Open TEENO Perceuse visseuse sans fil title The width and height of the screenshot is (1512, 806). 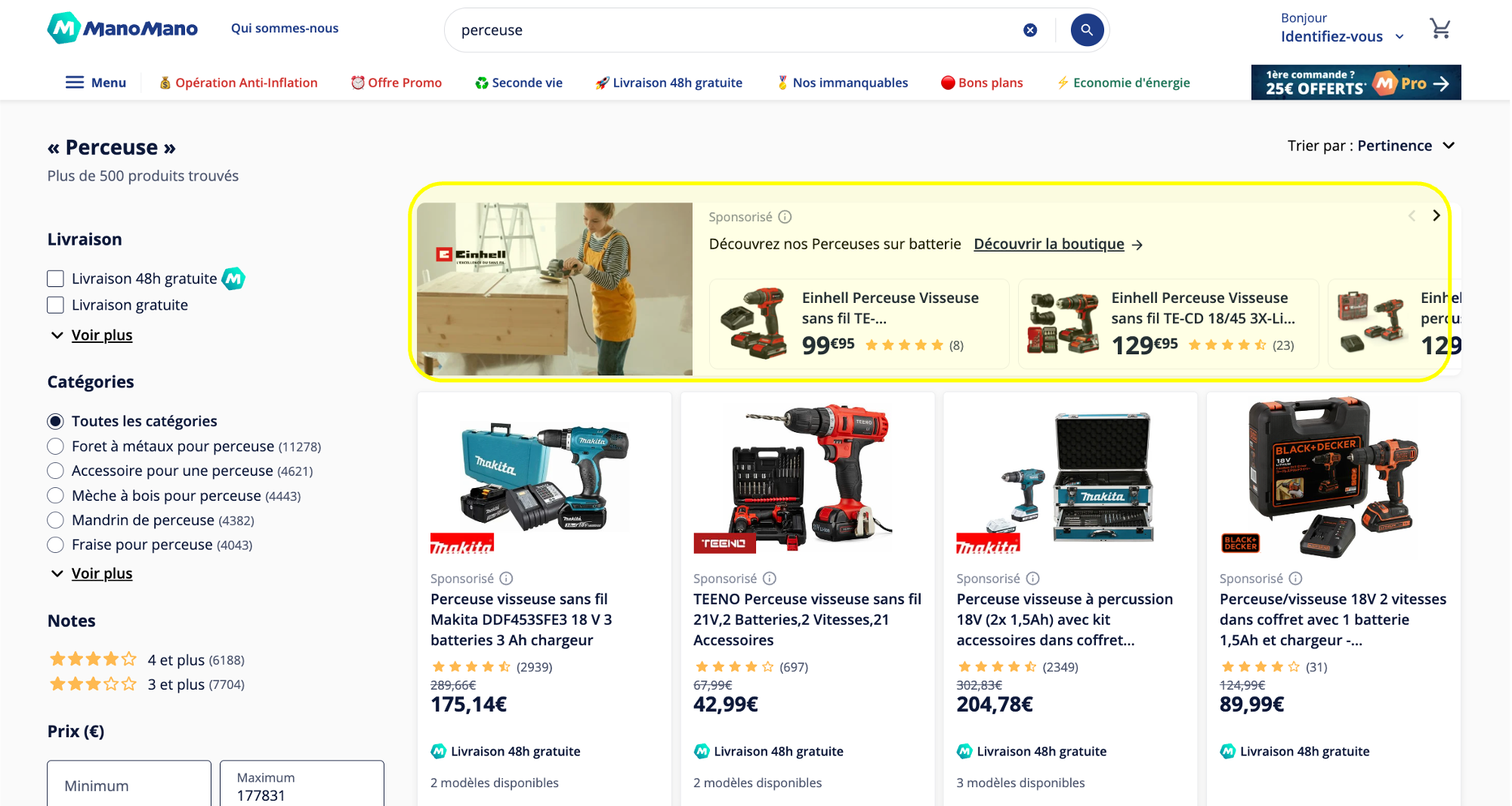807,619
